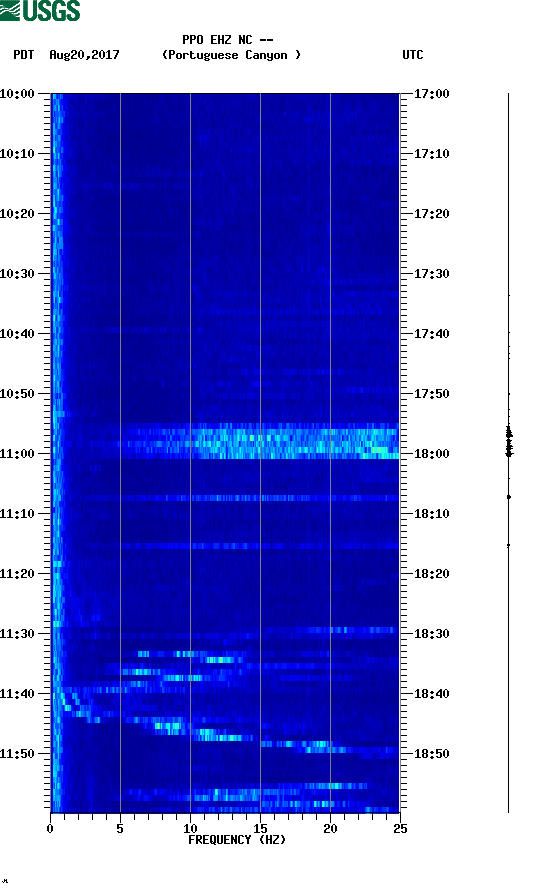Image resolution: width=552 pixels, height=892 pixels.
Task: Click the 25 Hz frequency axis label
Action: point(400,829)
